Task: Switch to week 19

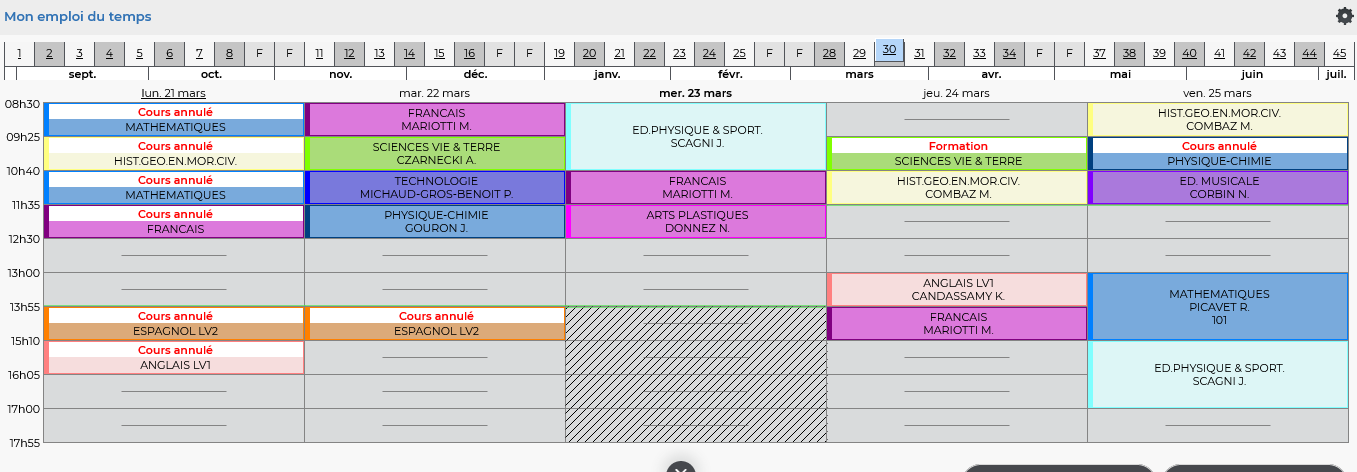Action: click(x=559, y=54)
